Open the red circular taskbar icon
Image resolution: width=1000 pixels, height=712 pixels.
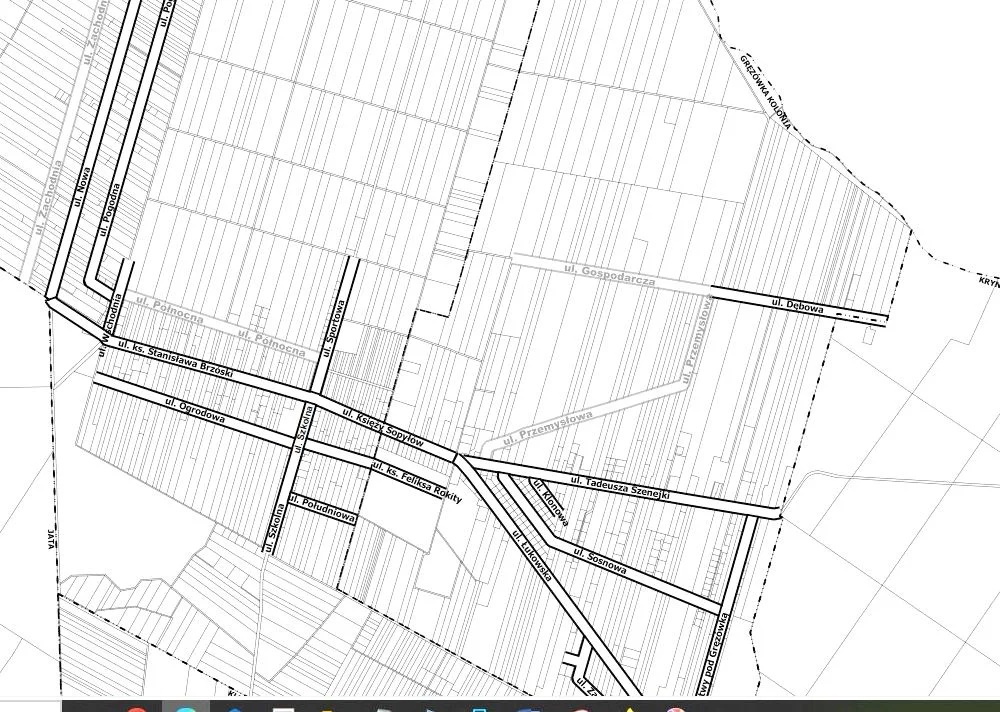tap(137, 708)
